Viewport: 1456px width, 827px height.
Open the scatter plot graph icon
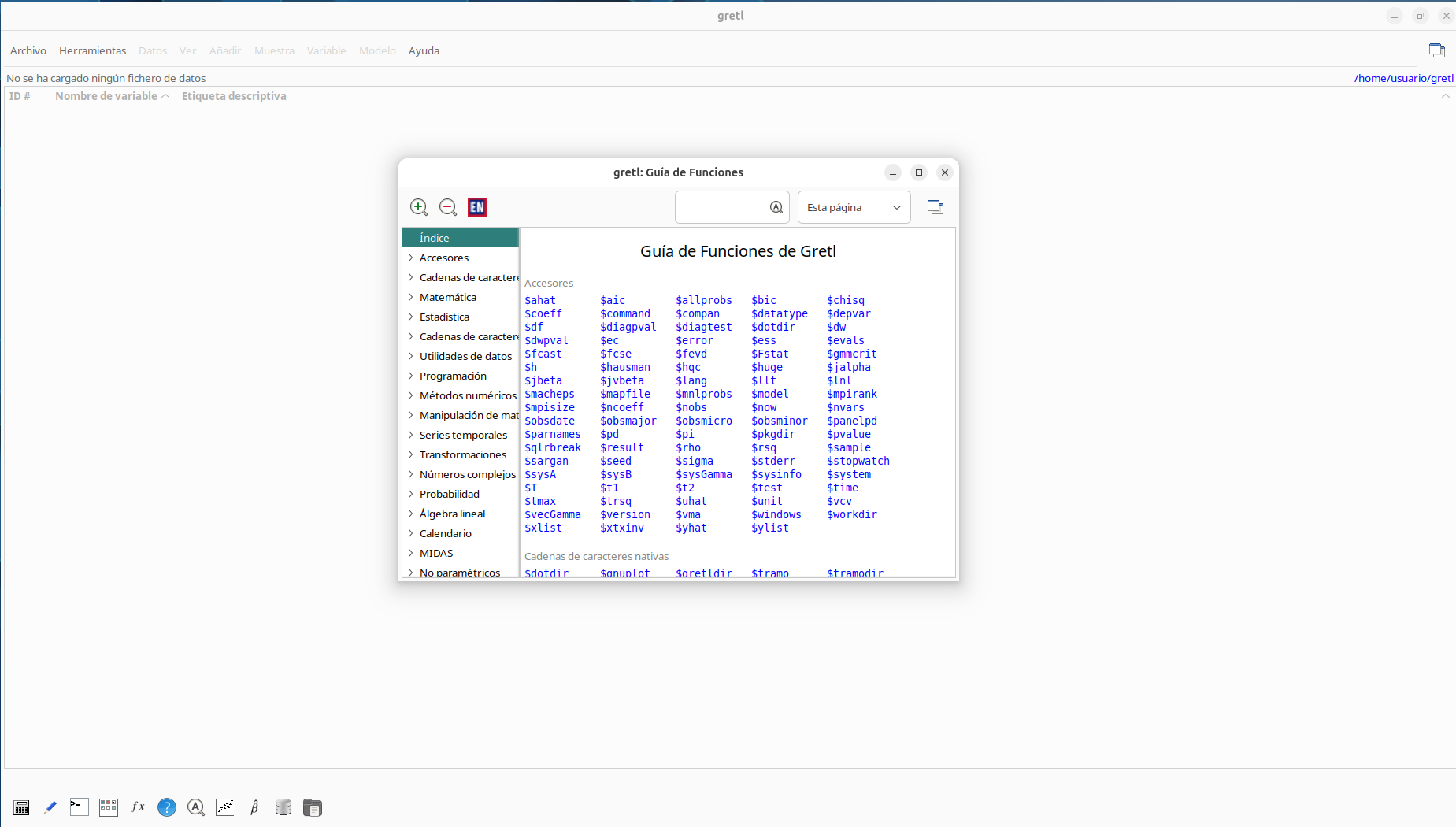(225, 807)
